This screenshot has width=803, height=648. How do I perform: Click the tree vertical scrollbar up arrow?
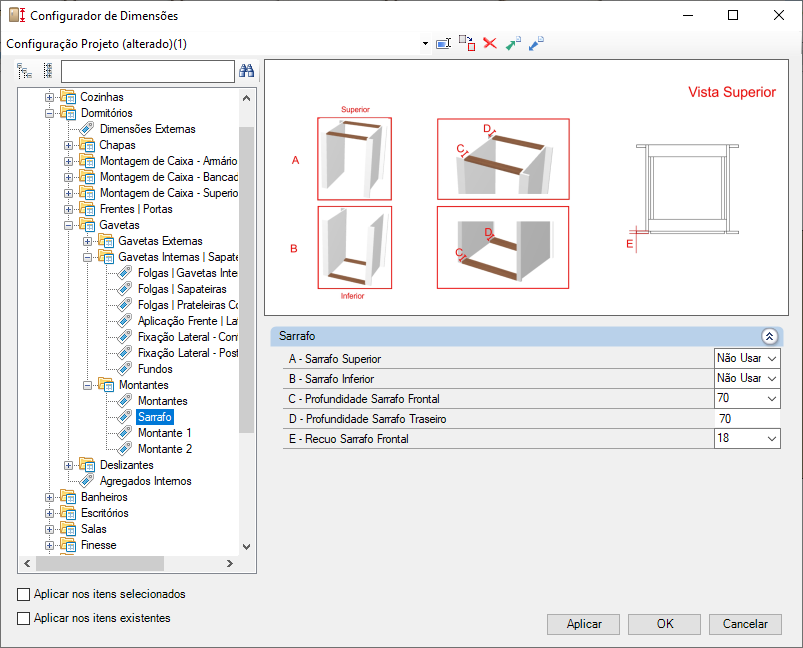(x=246, y=98)
